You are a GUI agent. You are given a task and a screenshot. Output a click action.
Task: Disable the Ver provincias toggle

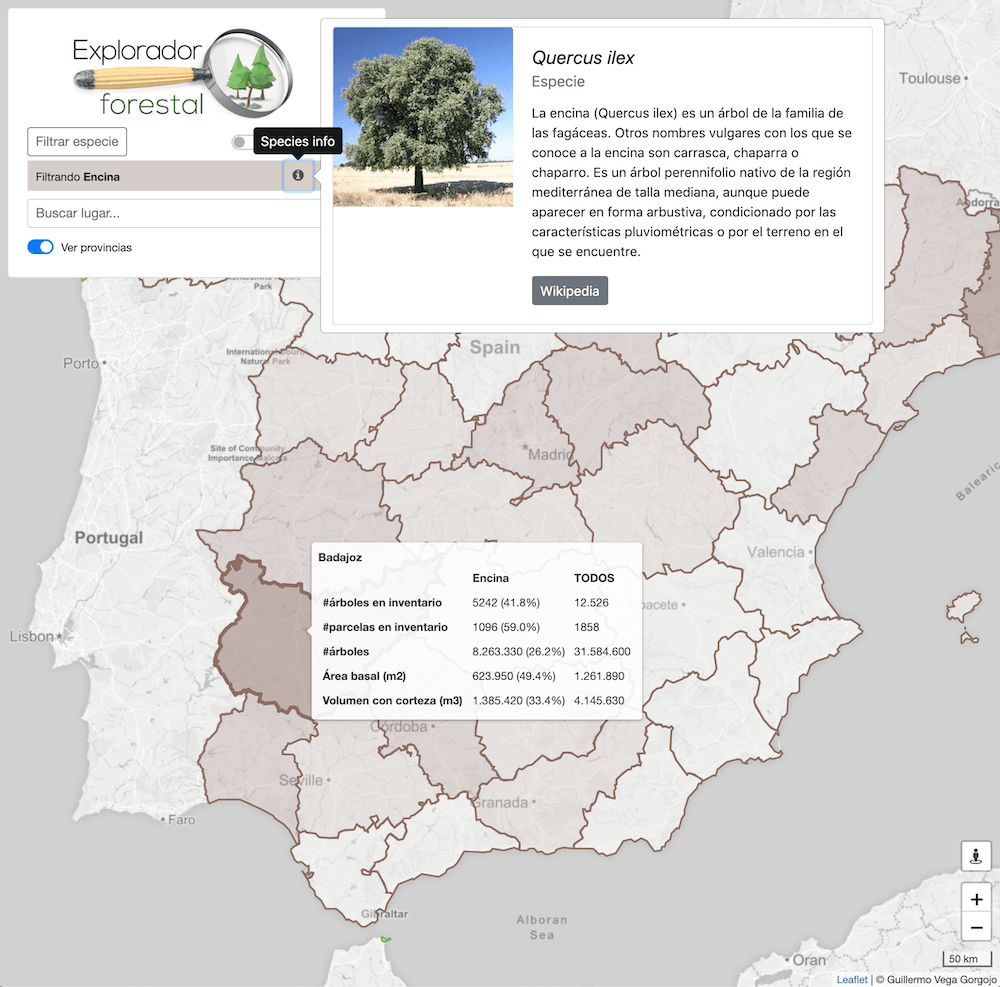(x=40, y=246)
